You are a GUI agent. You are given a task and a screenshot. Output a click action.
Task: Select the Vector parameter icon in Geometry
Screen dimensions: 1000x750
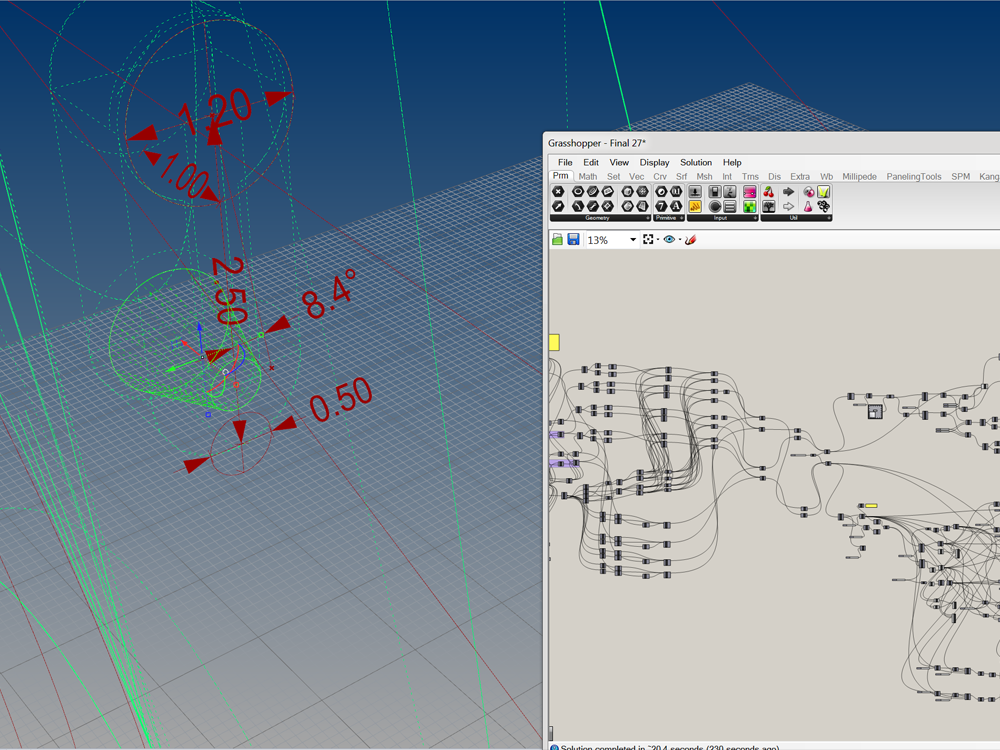pyautogui.click(x=558, y=206)
